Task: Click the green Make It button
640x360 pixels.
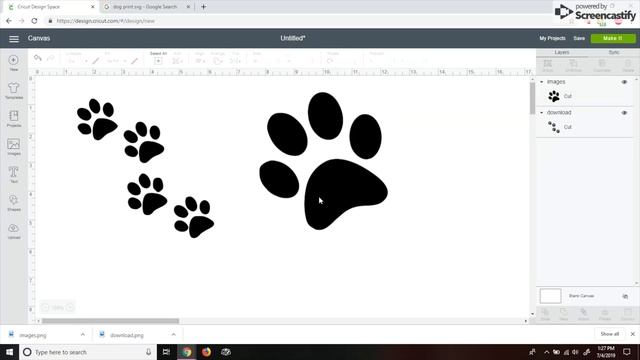Action: point(613,38)
